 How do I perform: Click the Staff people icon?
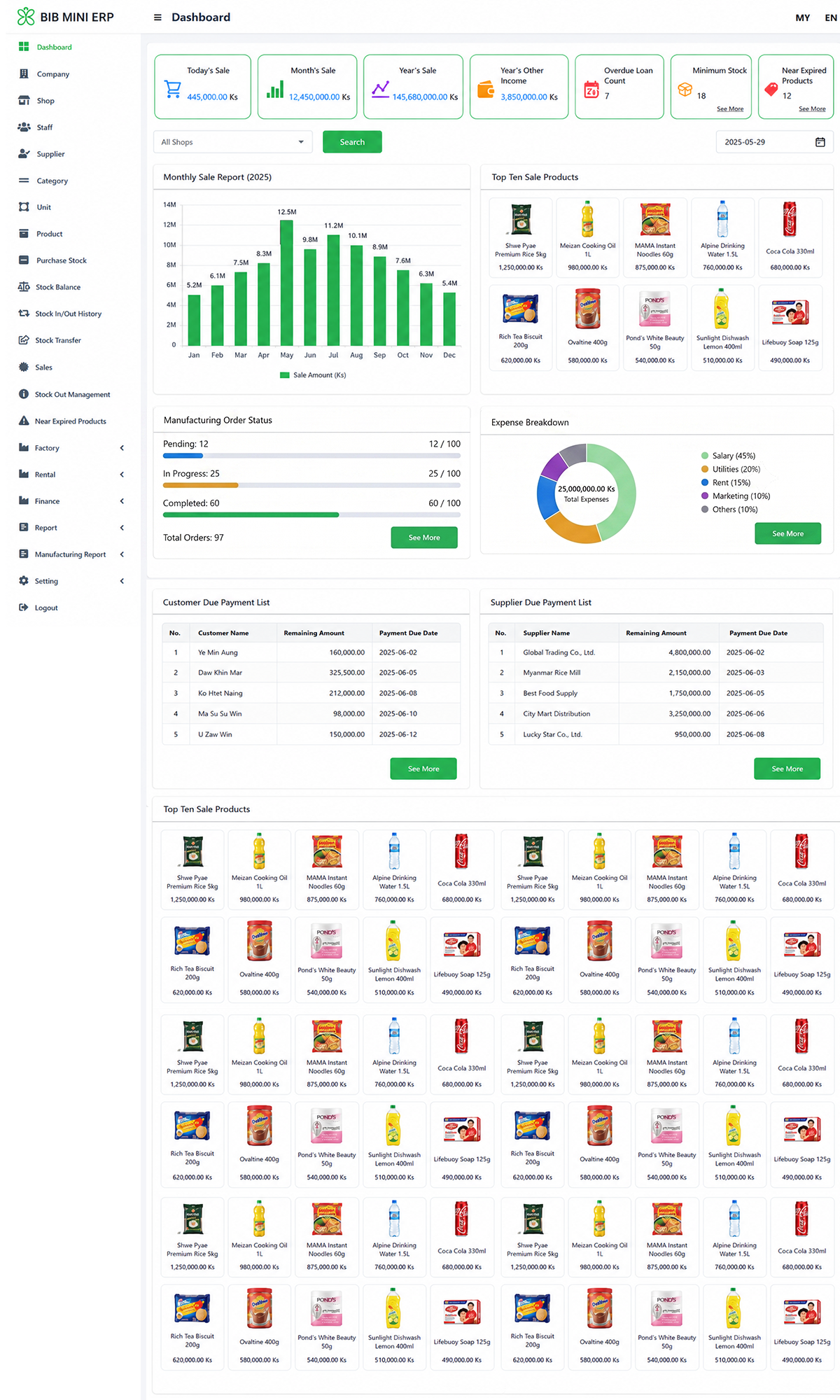point(24,127)
